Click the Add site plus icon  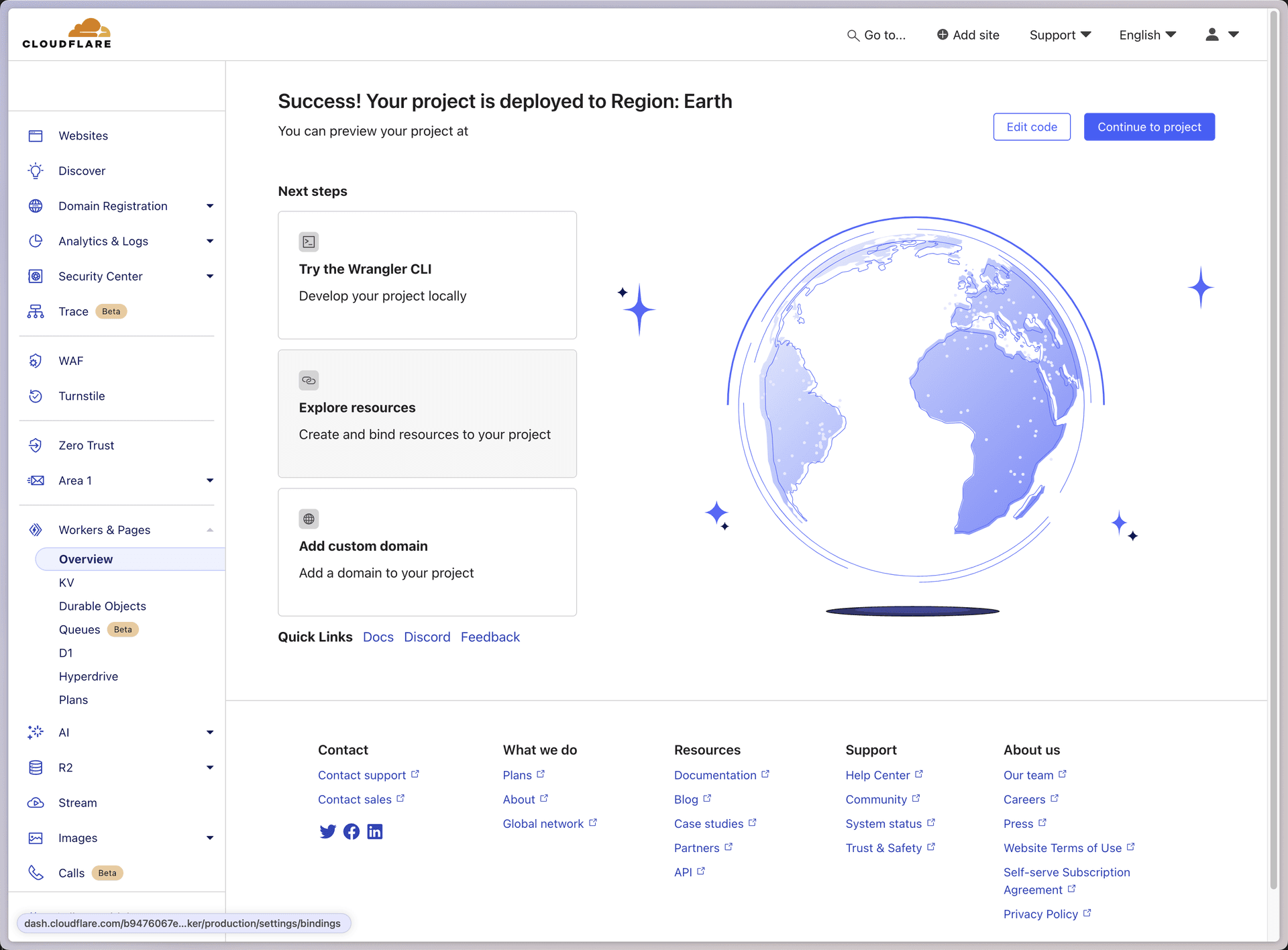click(x=943, y=35)
